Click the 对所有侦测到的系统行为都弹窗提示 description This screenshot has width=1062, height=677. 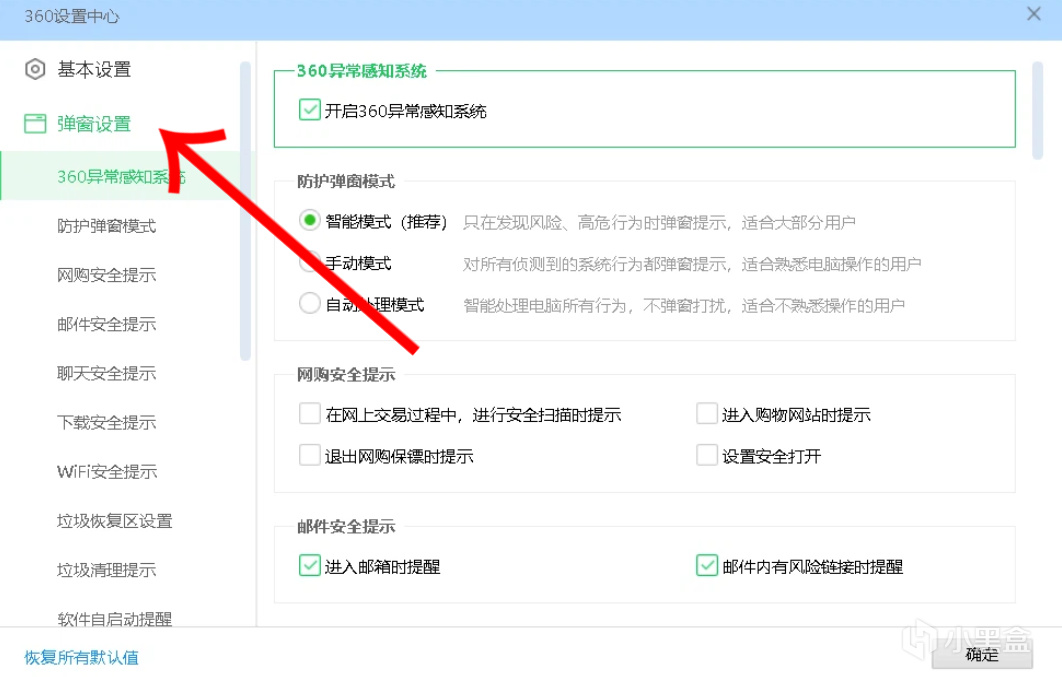pos(692,263)
